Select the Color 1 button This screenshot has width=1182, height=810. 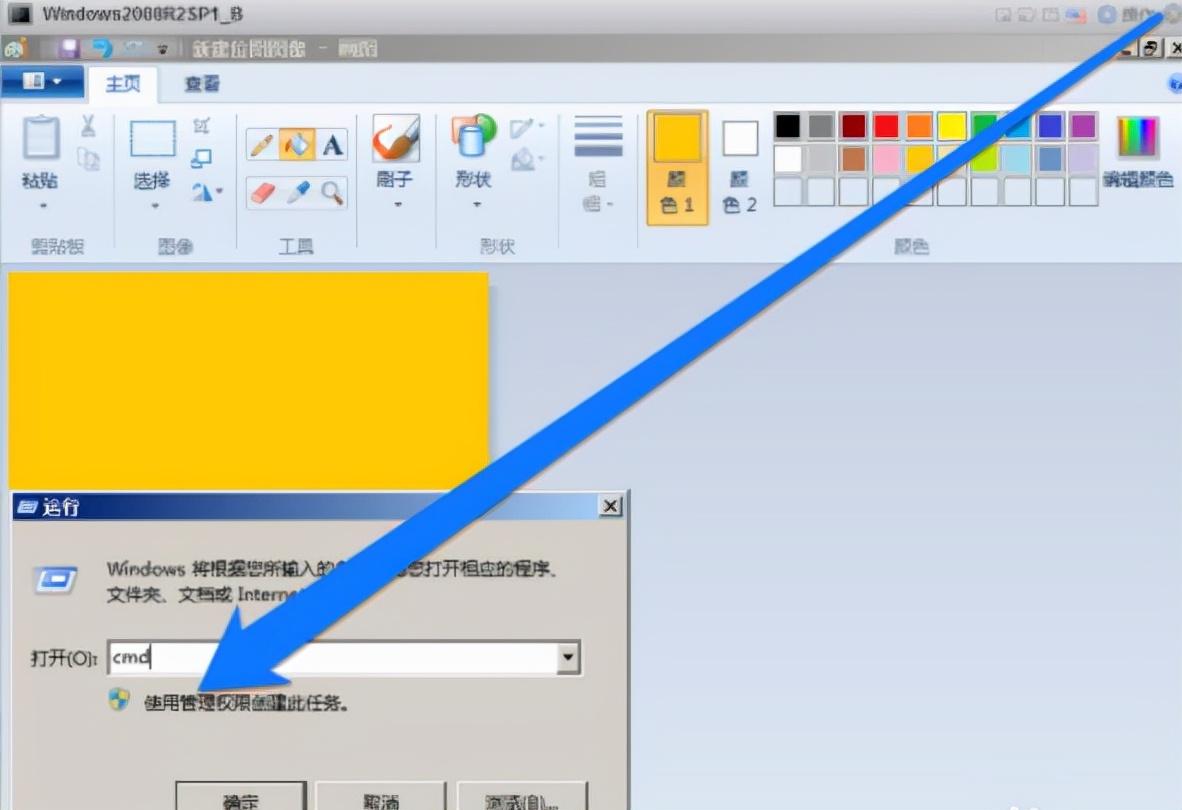coord(677,168)
